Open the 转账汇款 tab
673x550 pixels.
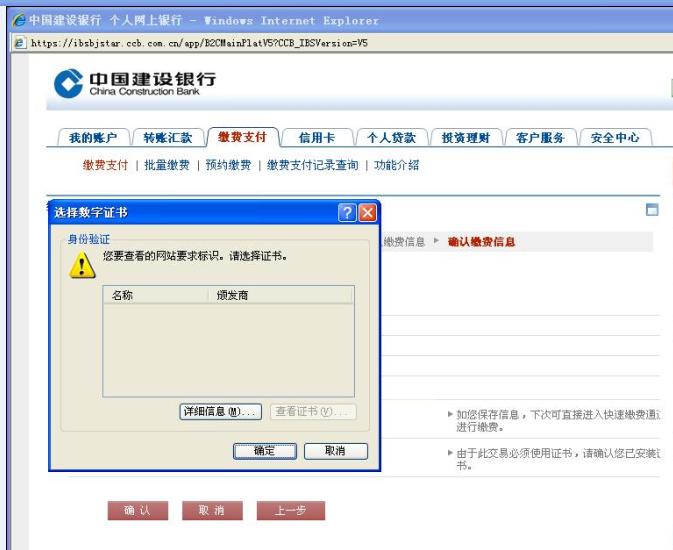[168, 138]
